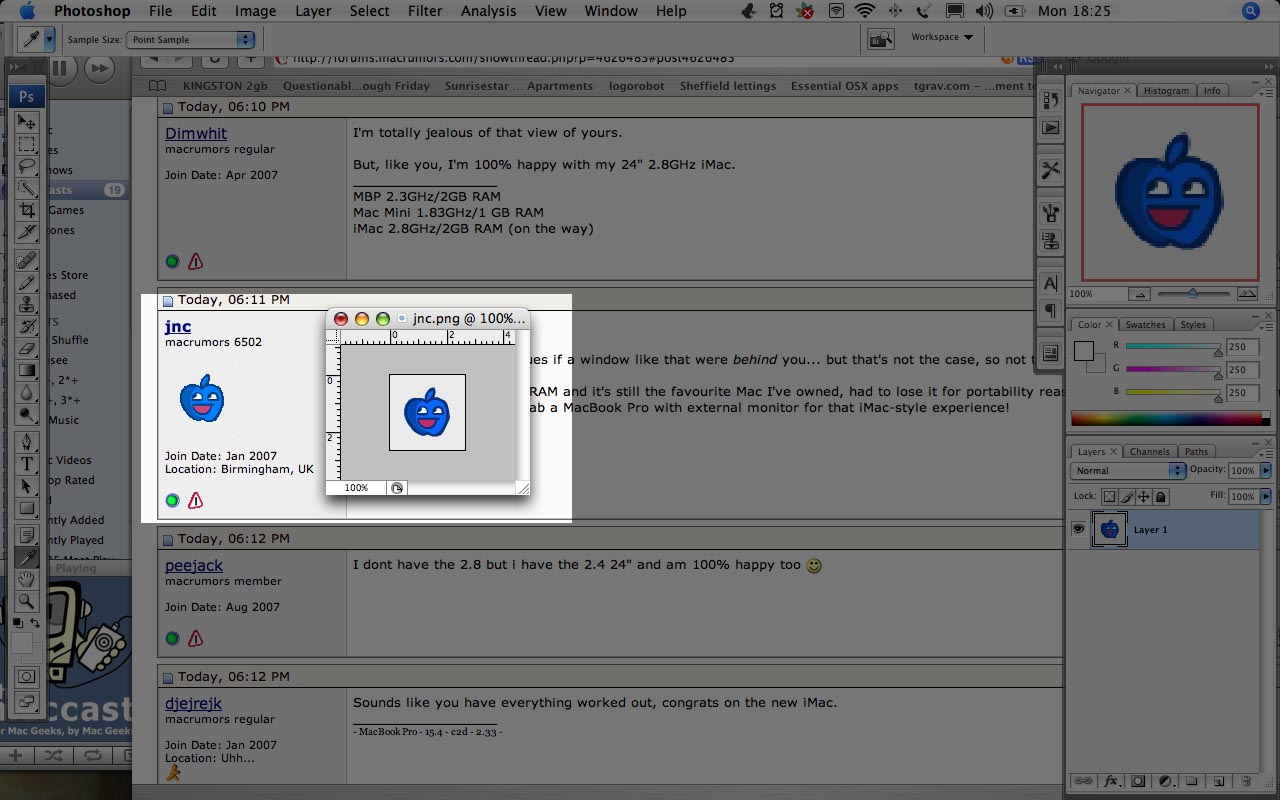
Task: Open peejack user profile link
Action: [194, 565]
